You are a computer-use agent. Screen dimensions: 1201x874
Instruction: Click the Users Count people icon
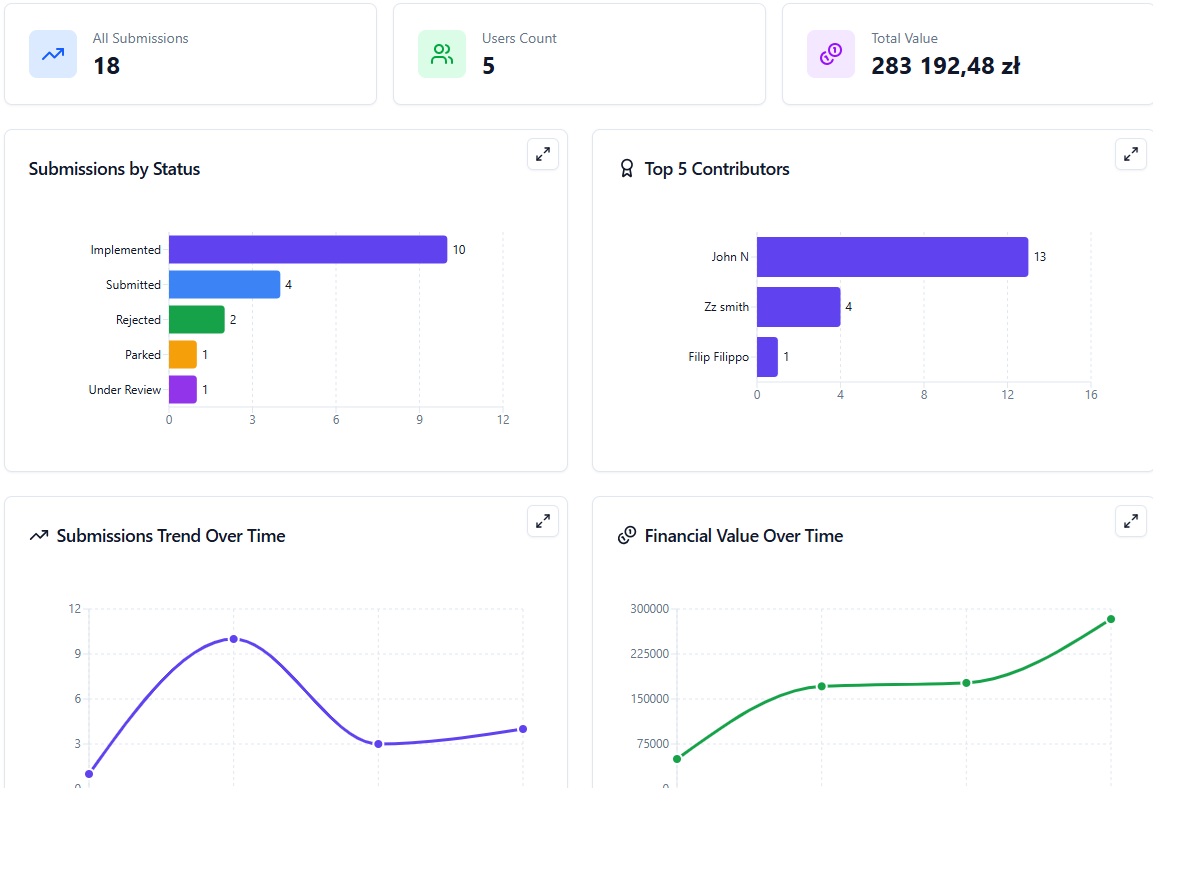point(442,54)
